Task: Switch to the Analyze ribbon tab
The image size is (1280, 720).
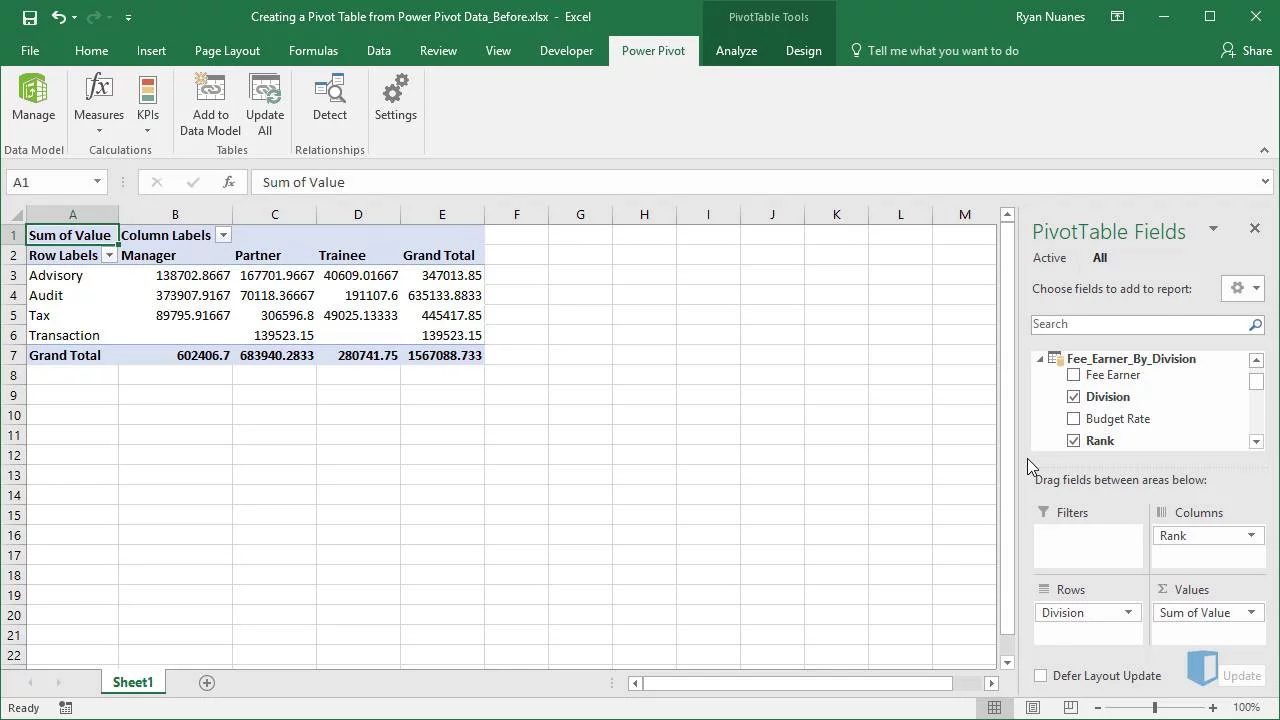Action: 736,51
